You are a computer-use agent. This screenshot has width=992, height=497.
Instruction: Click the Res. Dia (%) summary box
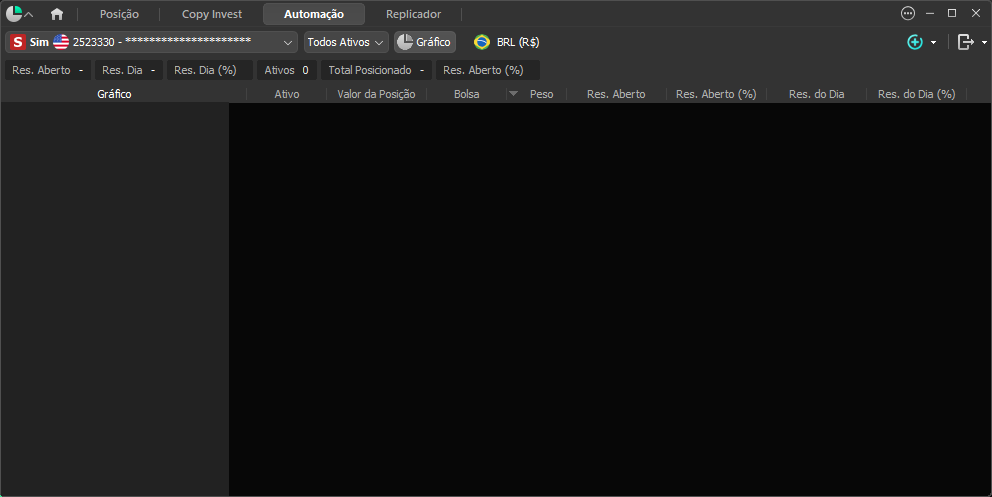coord(210,70)
